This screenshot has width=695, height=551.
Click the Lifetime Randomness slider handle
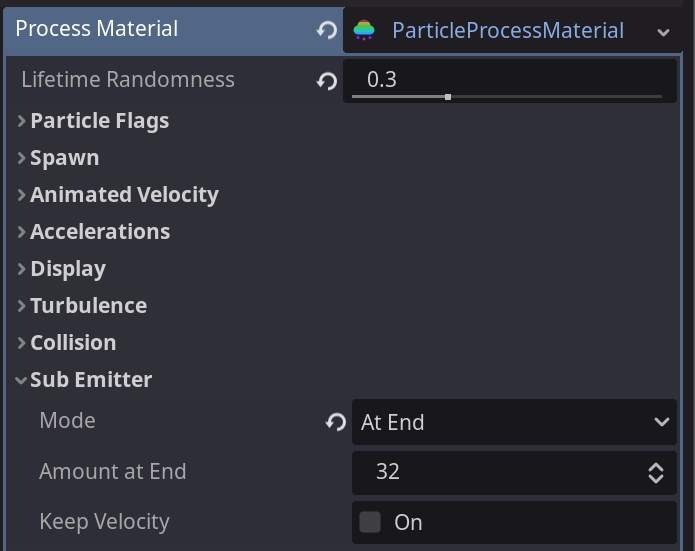(448, 97)
